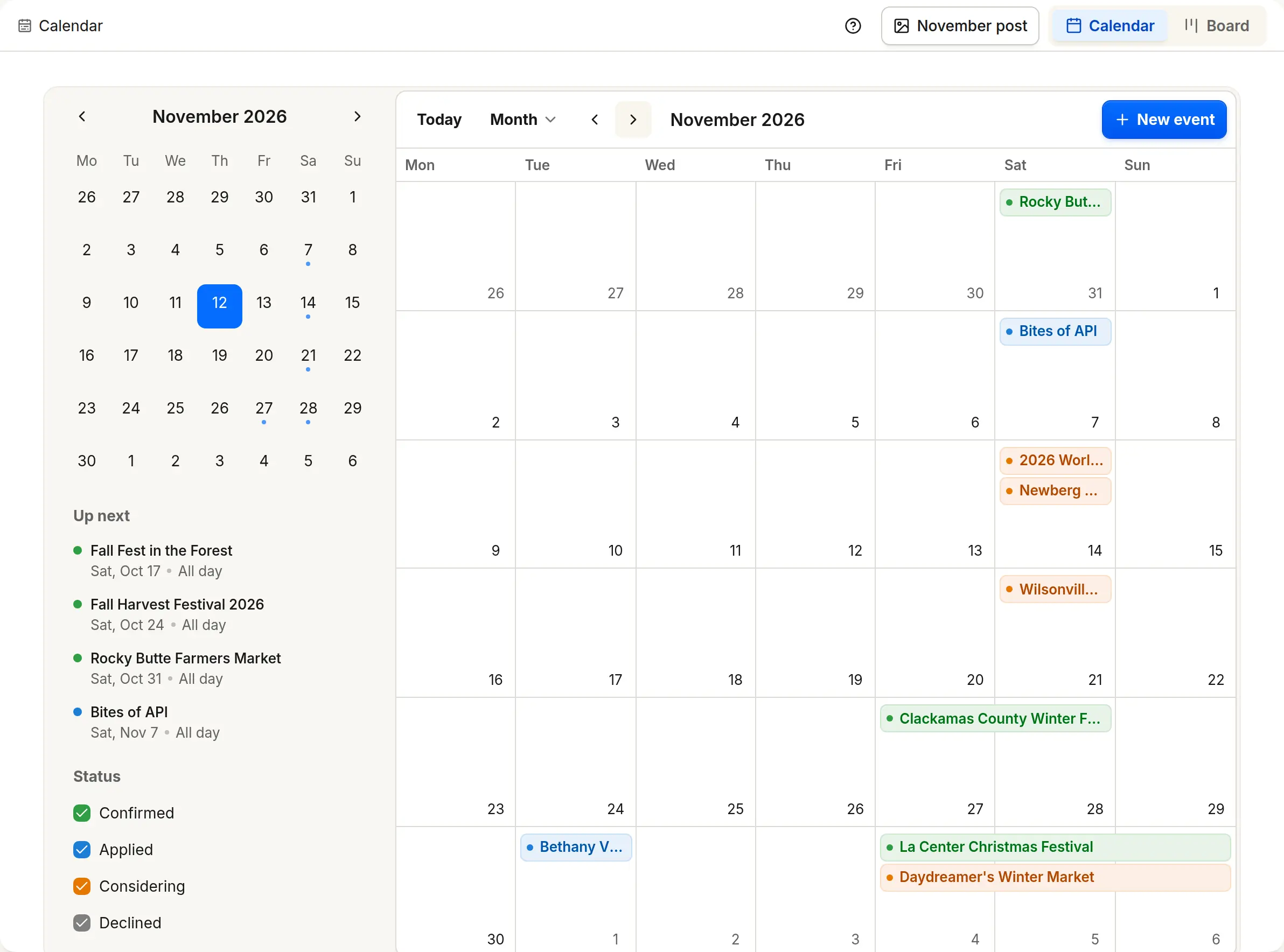The width and height of the screenshot is (1284, 952).
Task: Click the mini calendar's November 2026 heading
Action: [220, 117]
